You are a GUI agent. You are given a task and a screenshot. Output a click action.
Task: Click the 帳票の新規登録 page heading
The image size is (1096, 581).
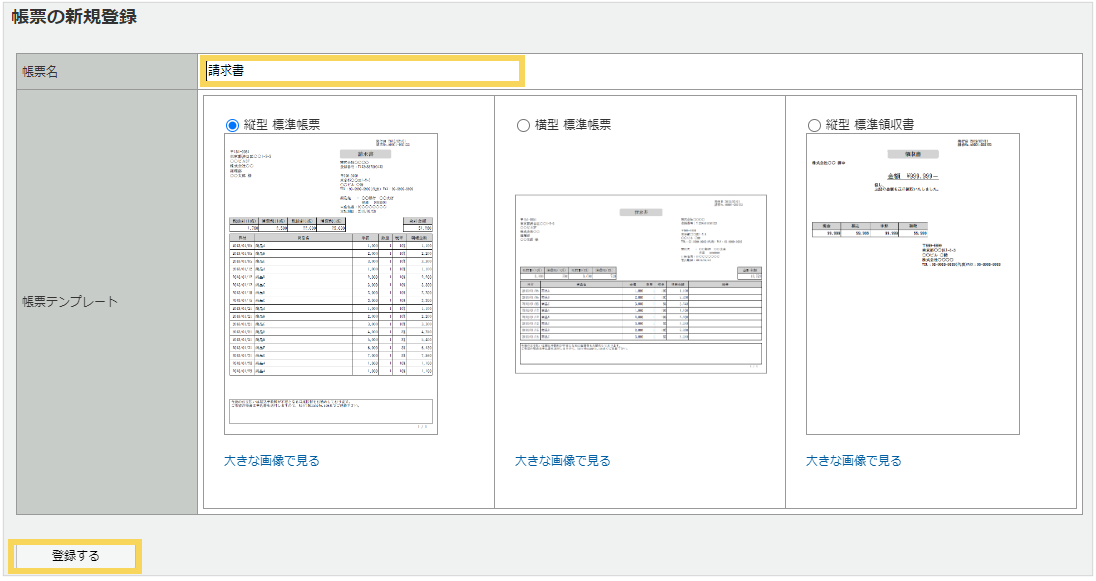[74, 17]
